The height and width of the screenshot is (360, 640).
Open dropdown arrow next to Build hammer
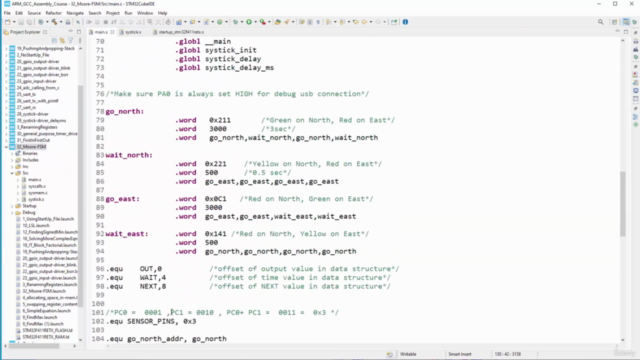61,22
